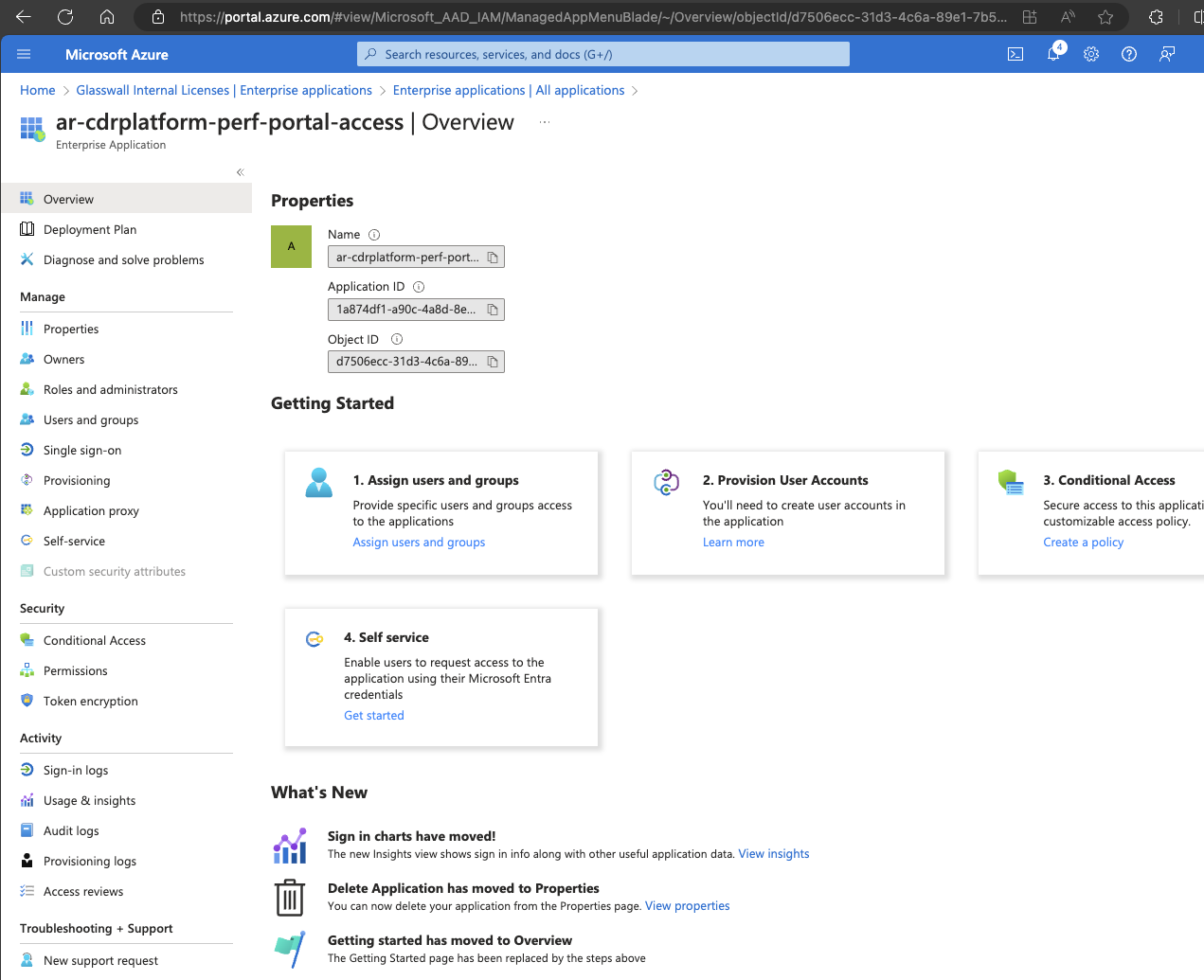Click info icon next to Application ID
The image size is (1204, 980).
click(419, 287)
